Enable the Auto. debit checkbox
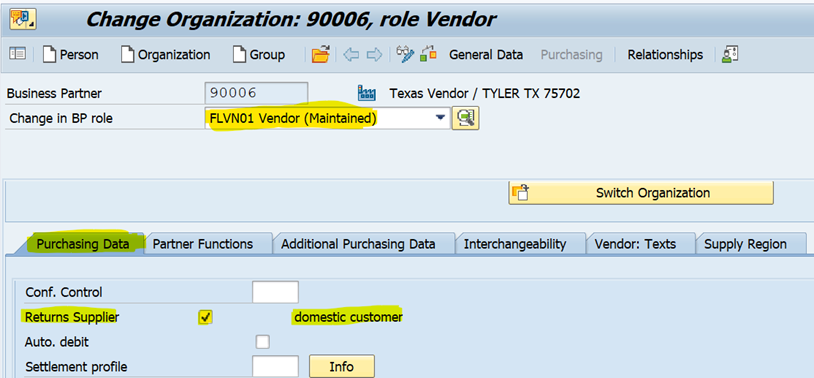Viewport: 814px width, 378px height. (263, 342)
